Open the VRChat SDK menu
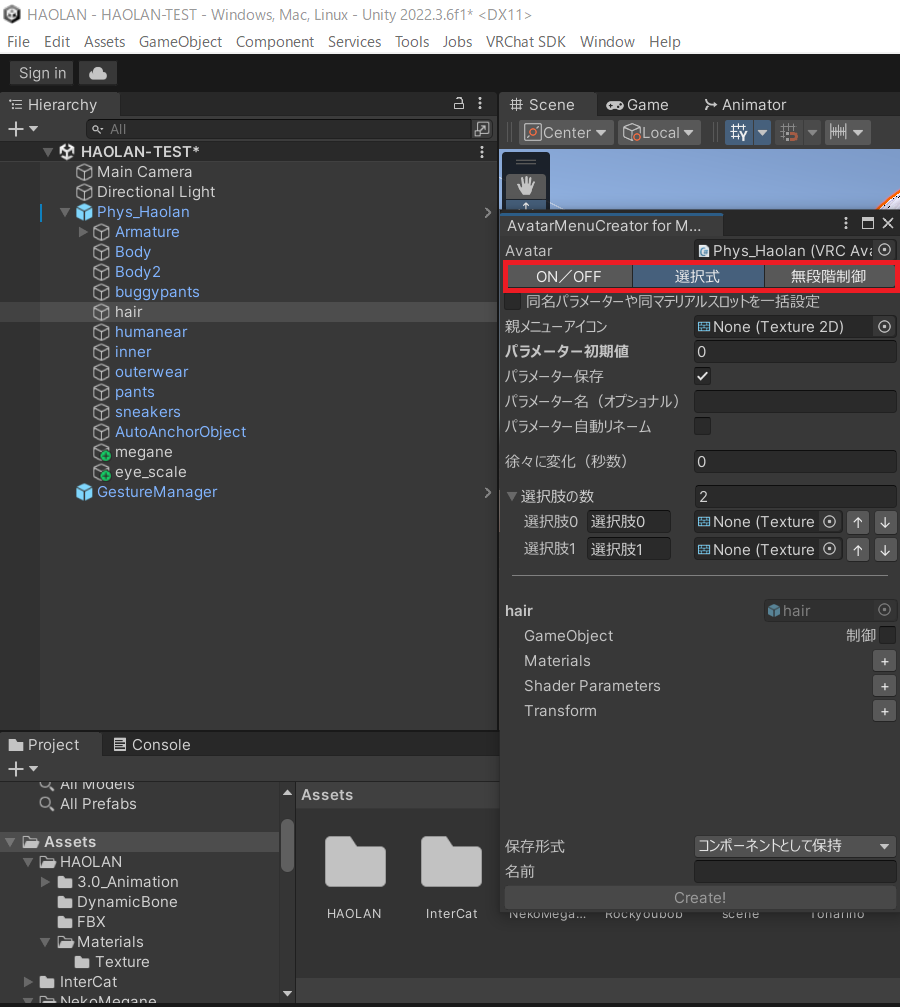 pyautogui.click(x=525, y=42)
